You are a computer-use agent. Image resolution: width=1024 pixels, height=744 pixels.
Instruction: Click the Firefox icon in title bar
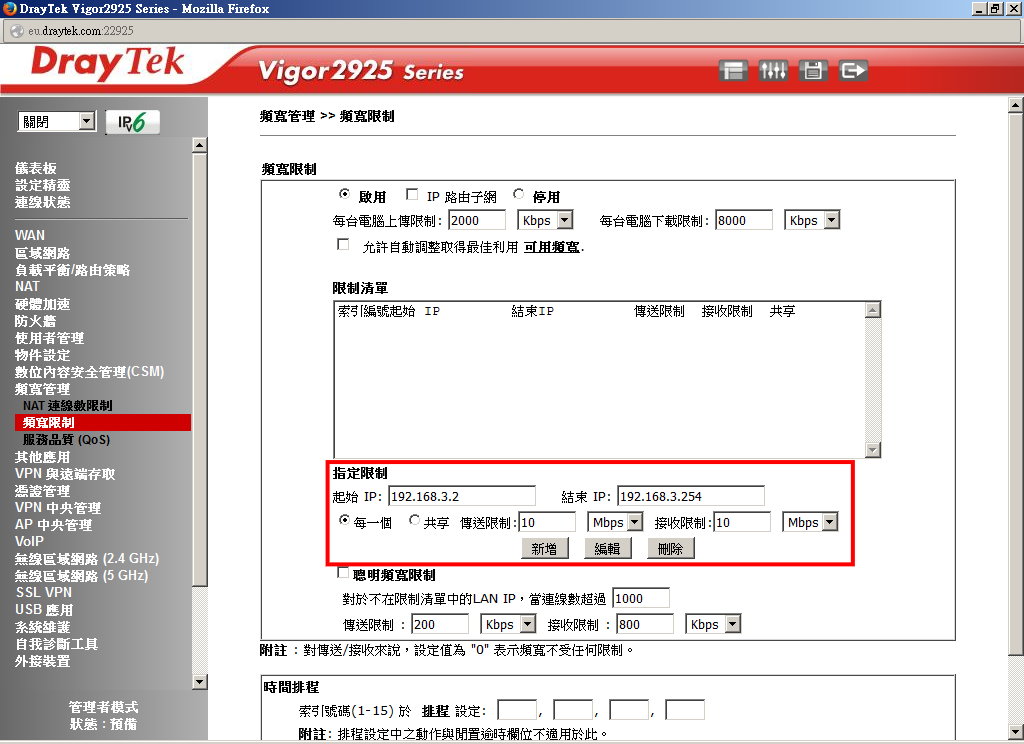9,9
